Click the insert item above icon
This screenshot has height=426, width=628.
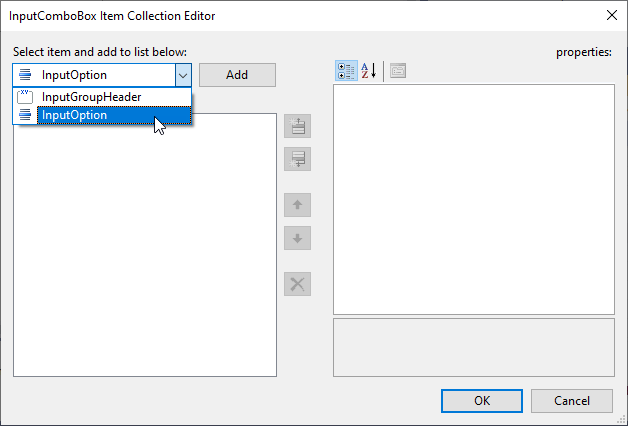click(297, 126)
